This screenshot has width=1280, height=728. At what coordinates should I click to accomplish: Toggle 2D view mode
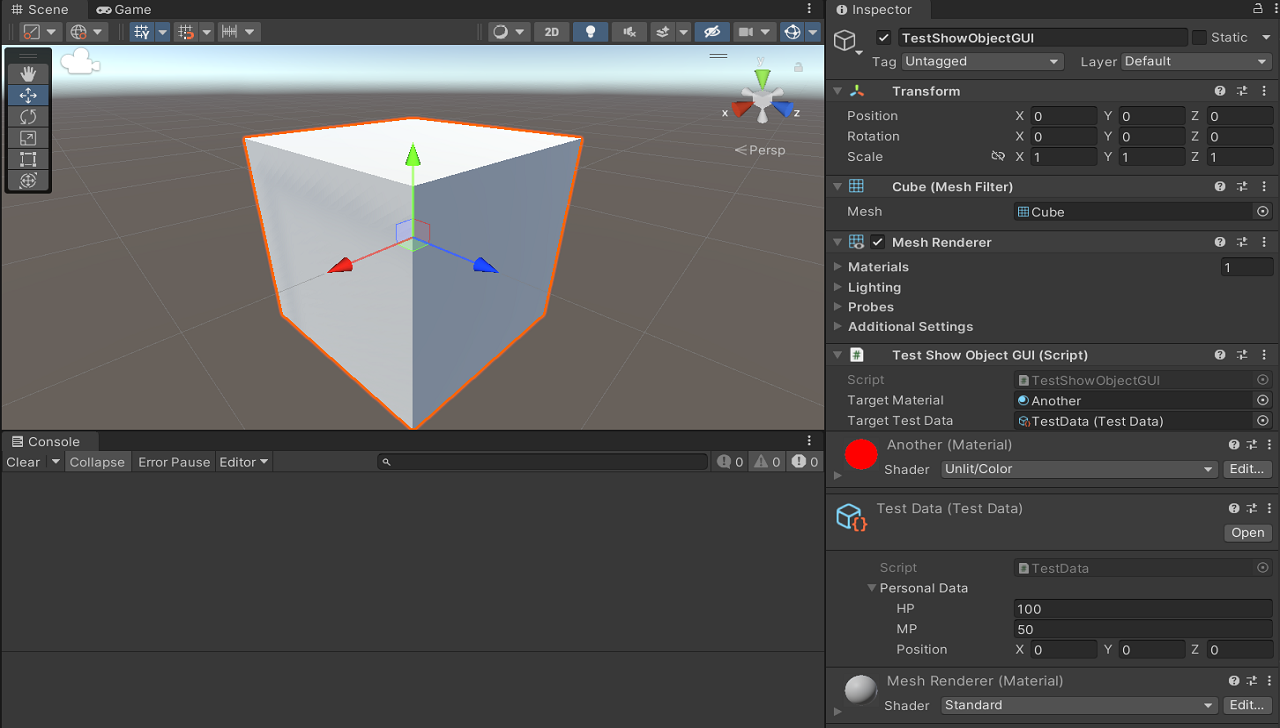(x=551, y=32)
